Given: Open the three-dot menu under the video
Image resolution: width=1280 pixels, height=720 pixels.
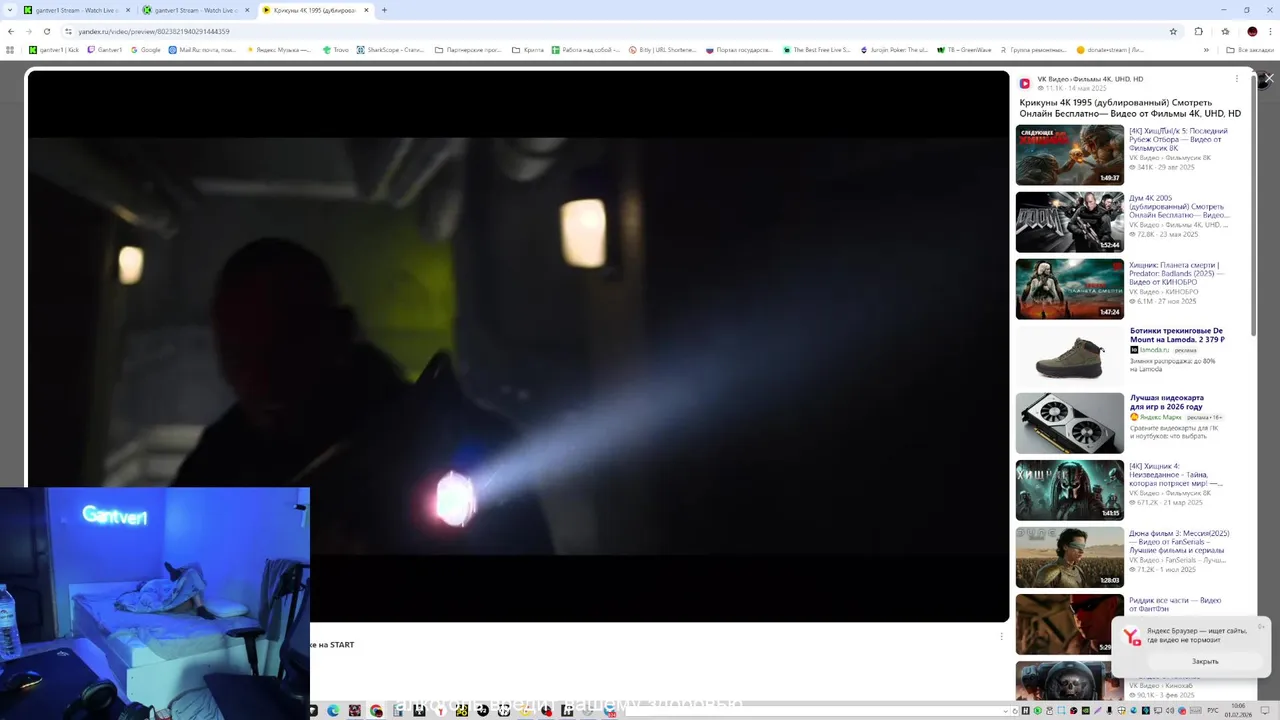Looking at the screenshot, I should pos(1001,636).
